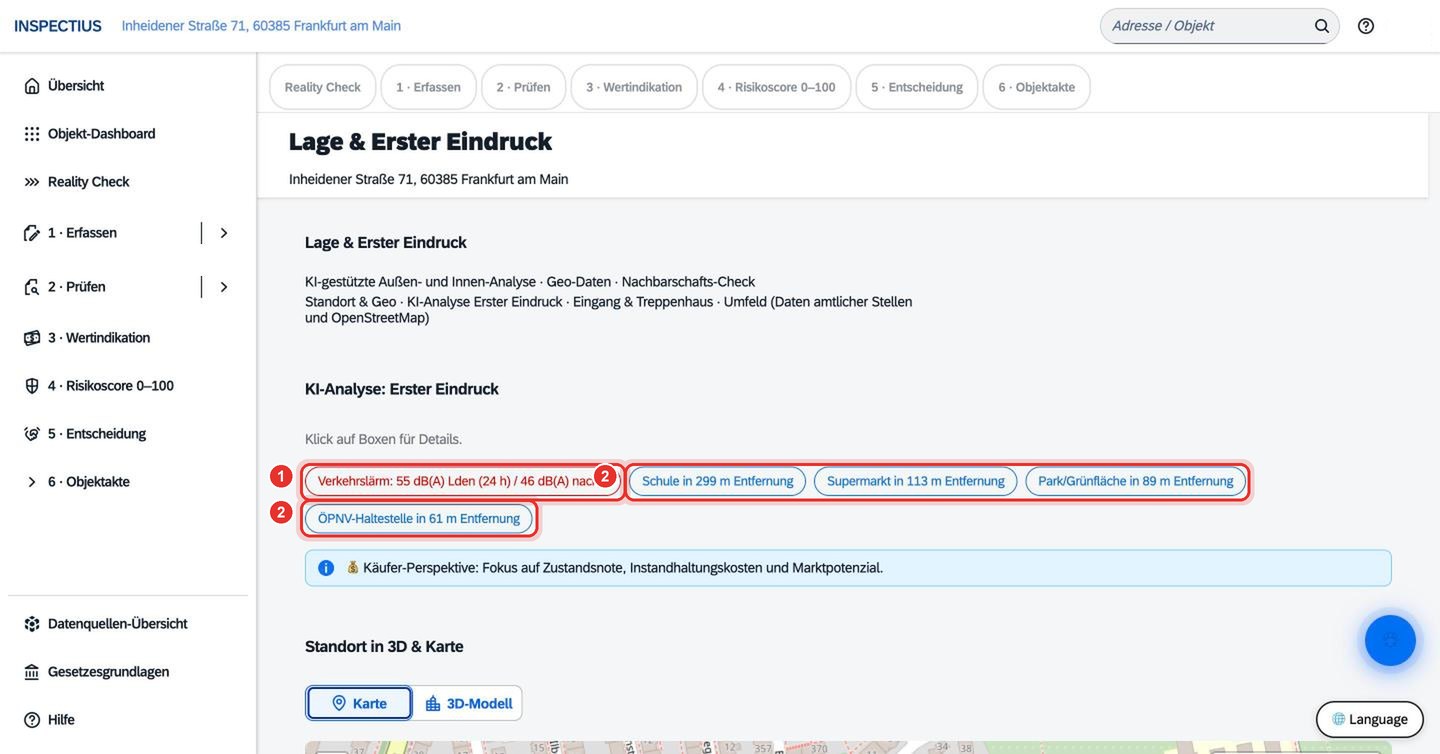
Task: Open the 2 · Prüfen tab
Action: coord(524,87)
